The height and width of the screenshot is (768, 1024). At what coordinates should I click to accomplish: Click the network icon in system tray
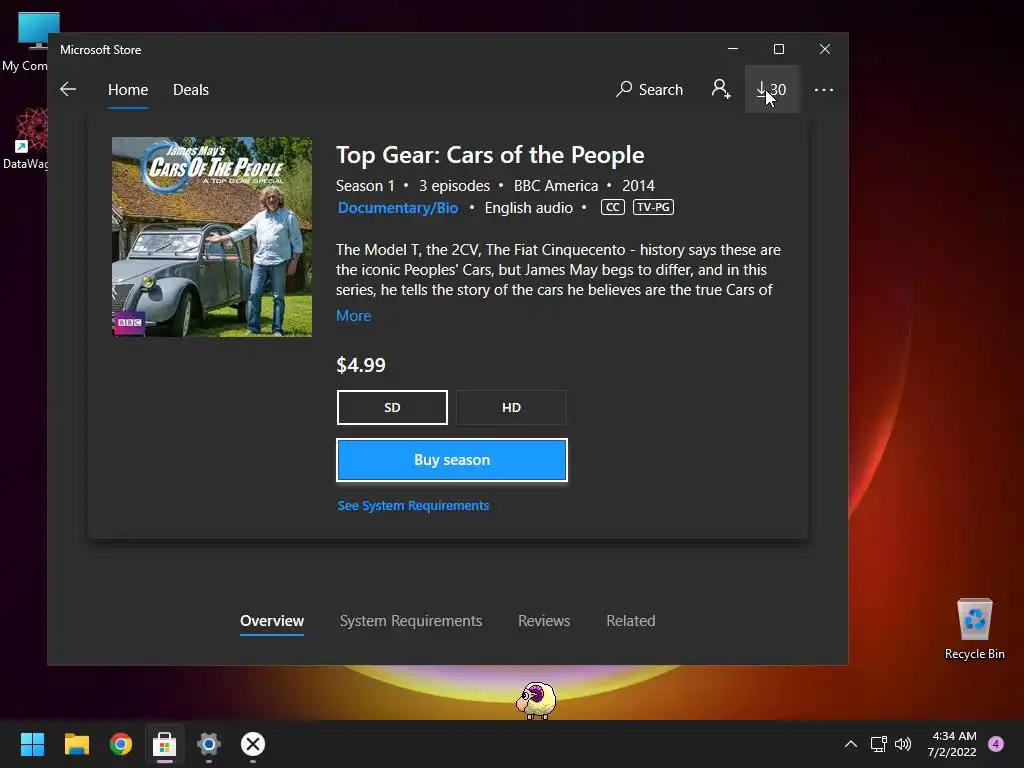point(878,744)
